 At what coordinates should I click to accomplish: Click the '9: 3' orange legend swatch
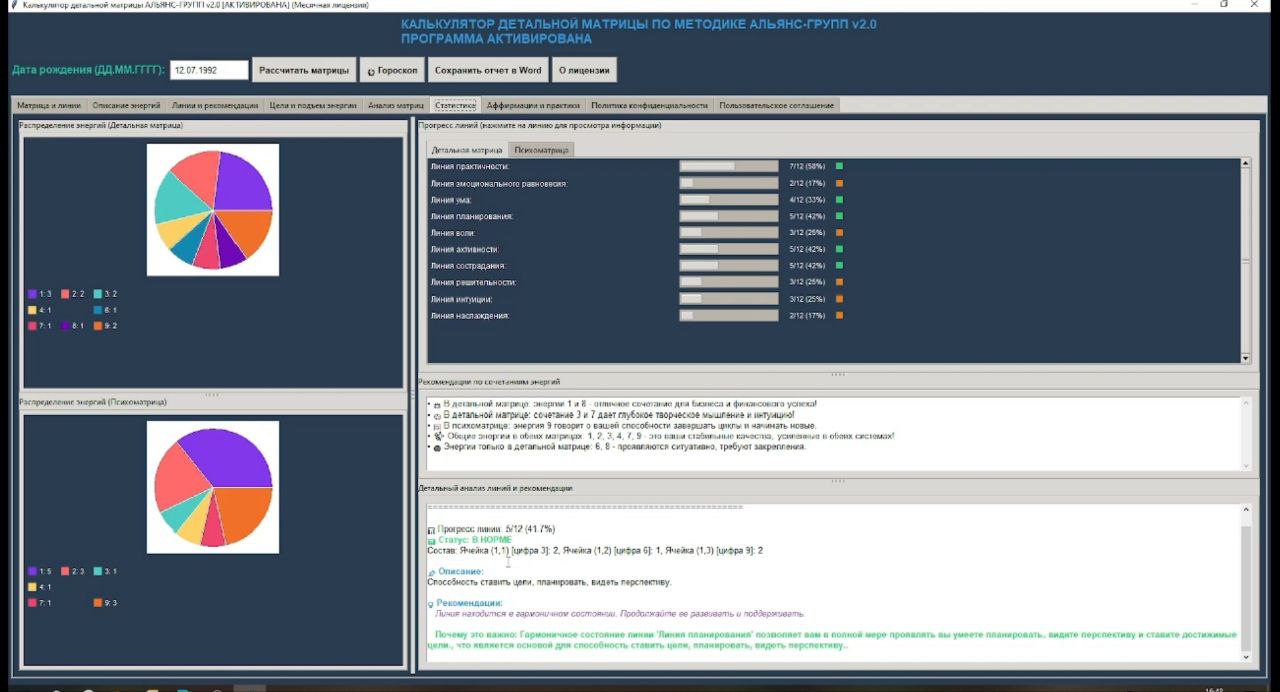click(99, 603)
